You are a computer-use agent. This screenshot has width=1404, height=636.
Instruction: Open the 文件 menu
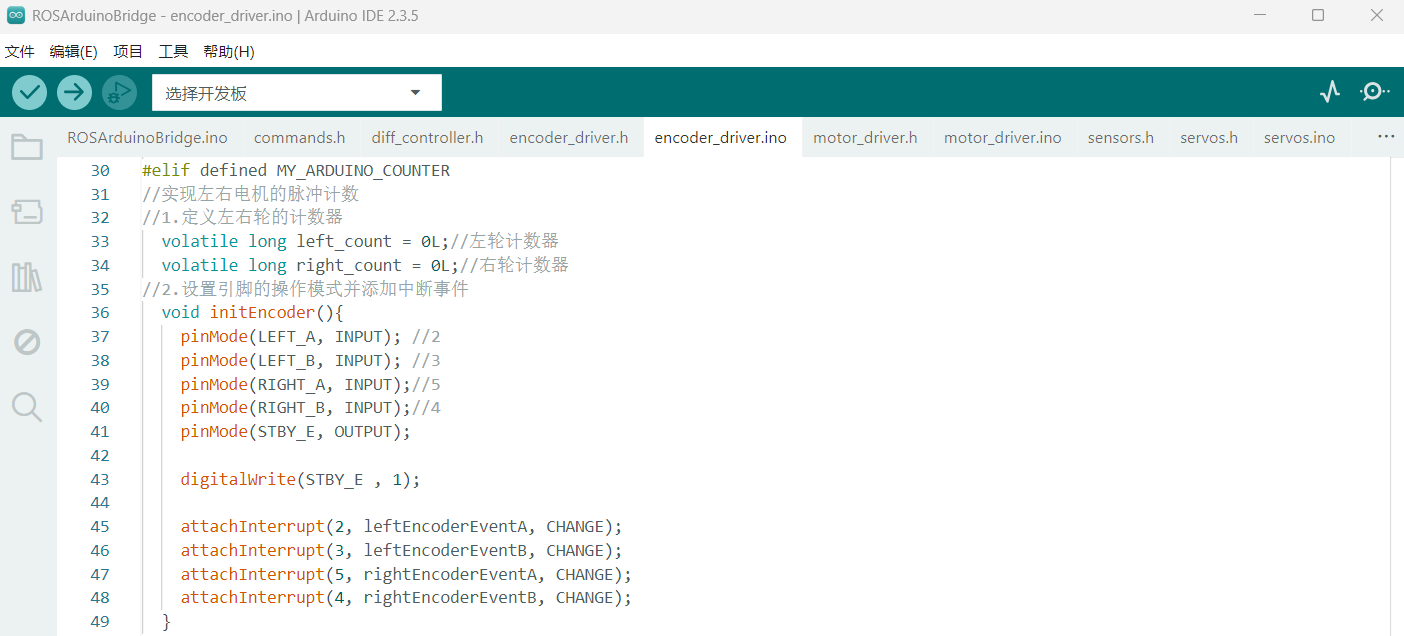tap(20, 51)
